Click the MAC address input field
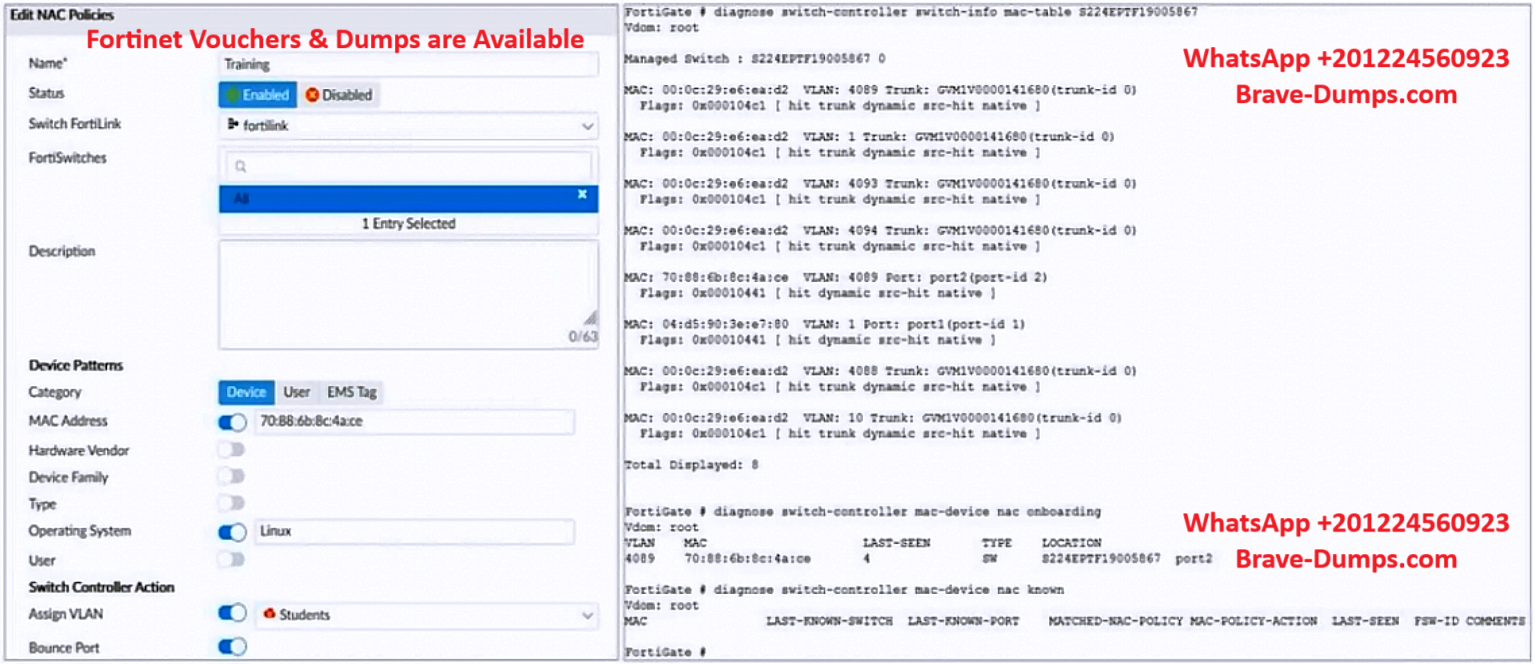The image size is (1535, 664). pyautogui.click(x=414, y=422)
